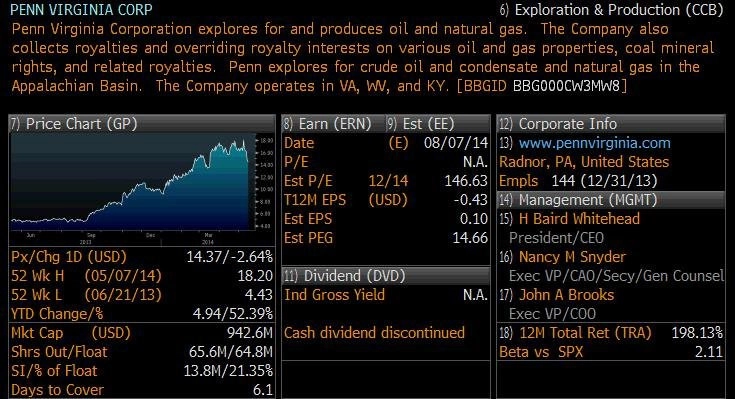Select the BBGID BBG000CW3MW8 identifier
This screenshot has height=399, width=735.
point(542,86)
